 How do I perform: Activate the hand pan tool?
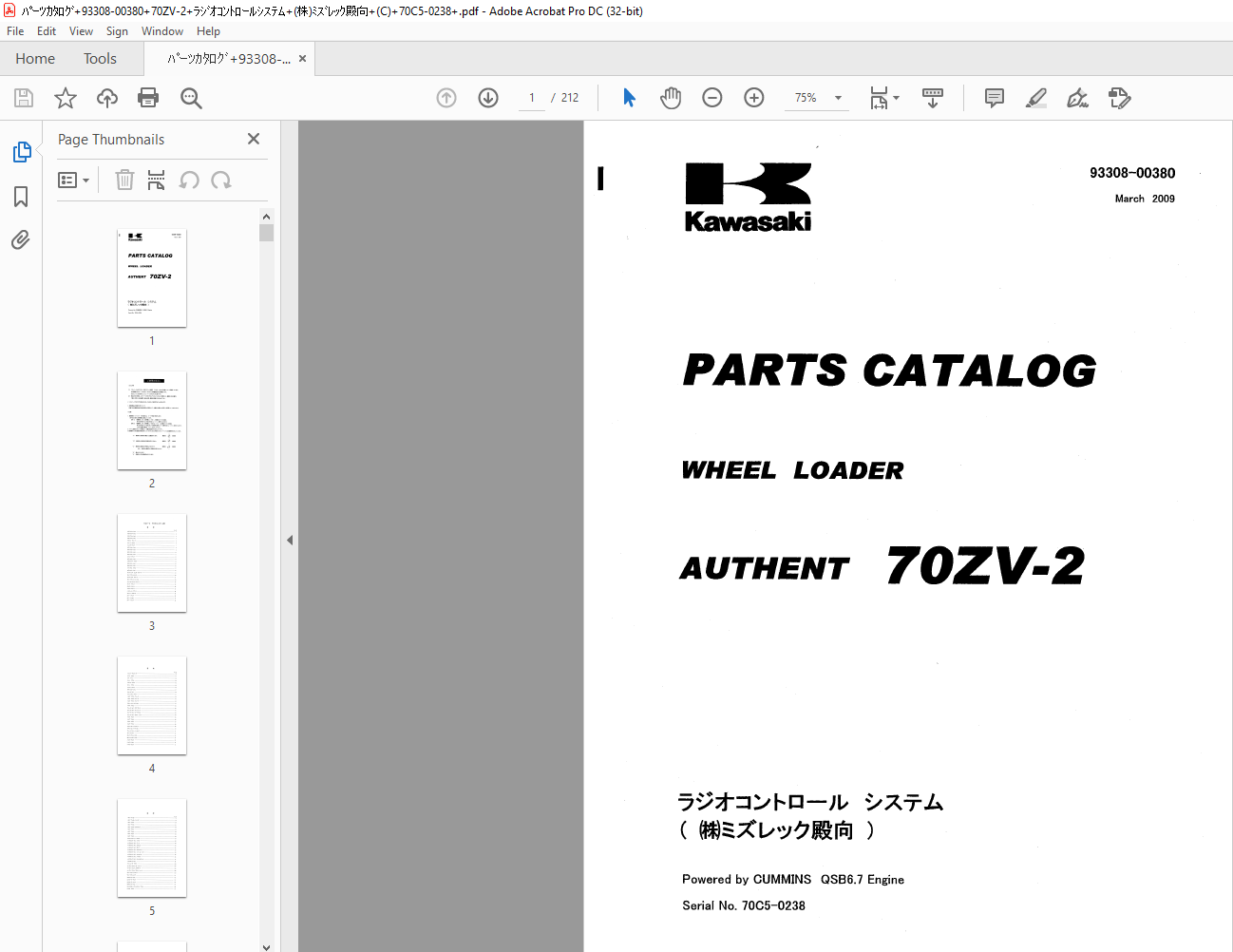(671, 98)
